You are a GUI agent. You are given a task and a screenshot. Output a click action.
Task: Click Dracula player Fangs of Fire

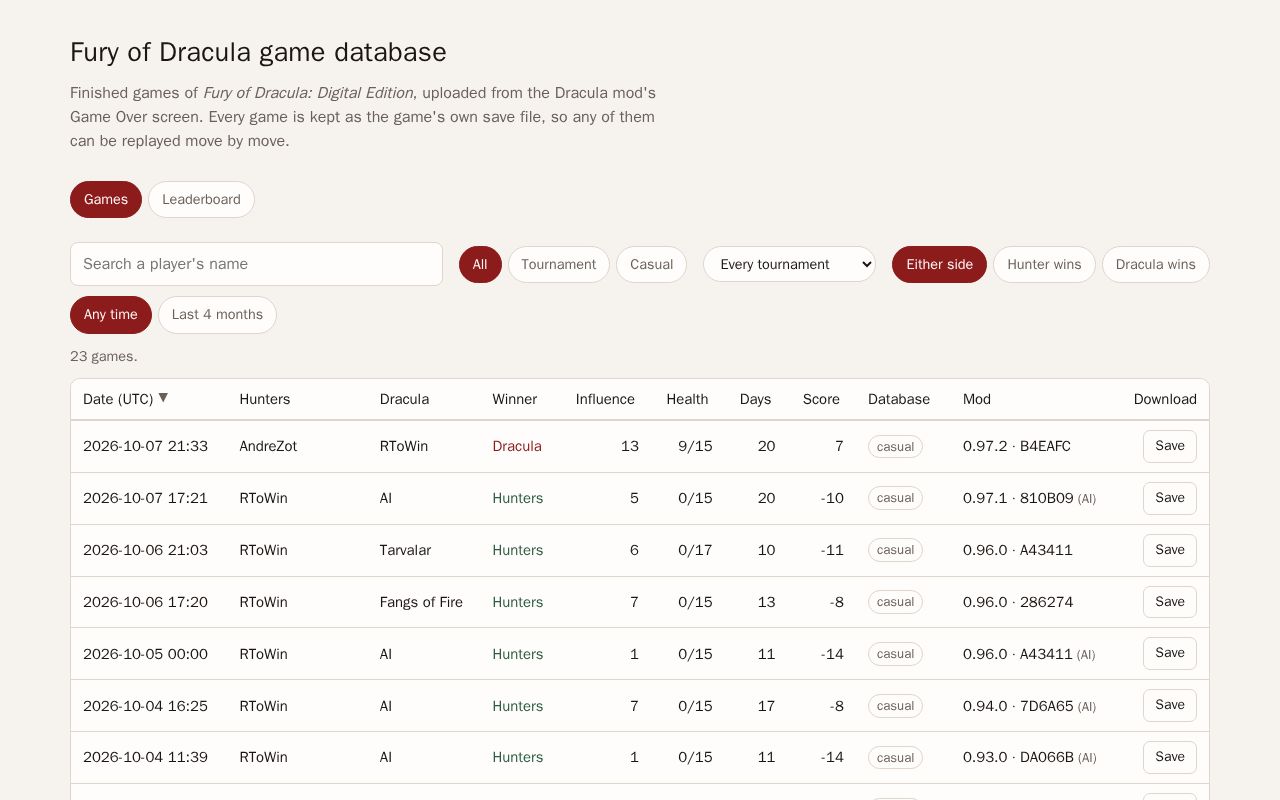(421, 602)
